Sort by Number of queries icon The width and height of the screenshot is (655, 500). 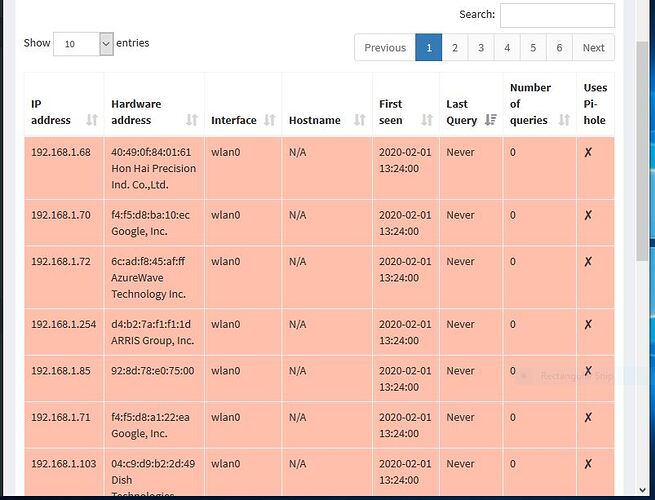[563, 120]
